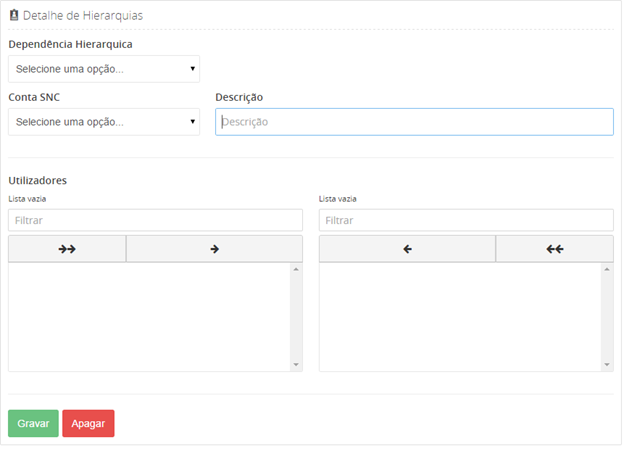Click the right Utilizadores filter box
The image size is (624, 451).
point(466,220)
